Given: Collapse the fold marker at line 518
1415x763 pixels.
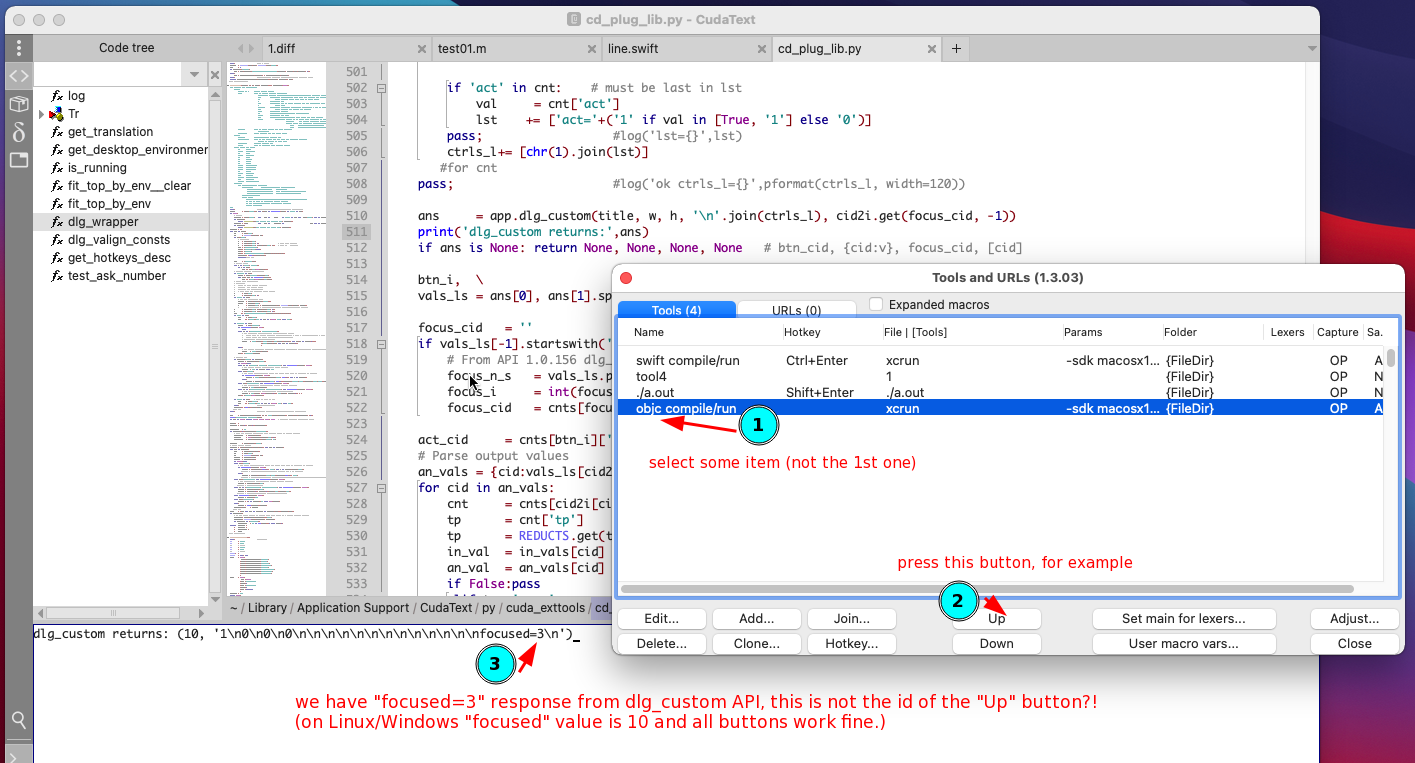Looking at the screenshot, I should (380, 344).
